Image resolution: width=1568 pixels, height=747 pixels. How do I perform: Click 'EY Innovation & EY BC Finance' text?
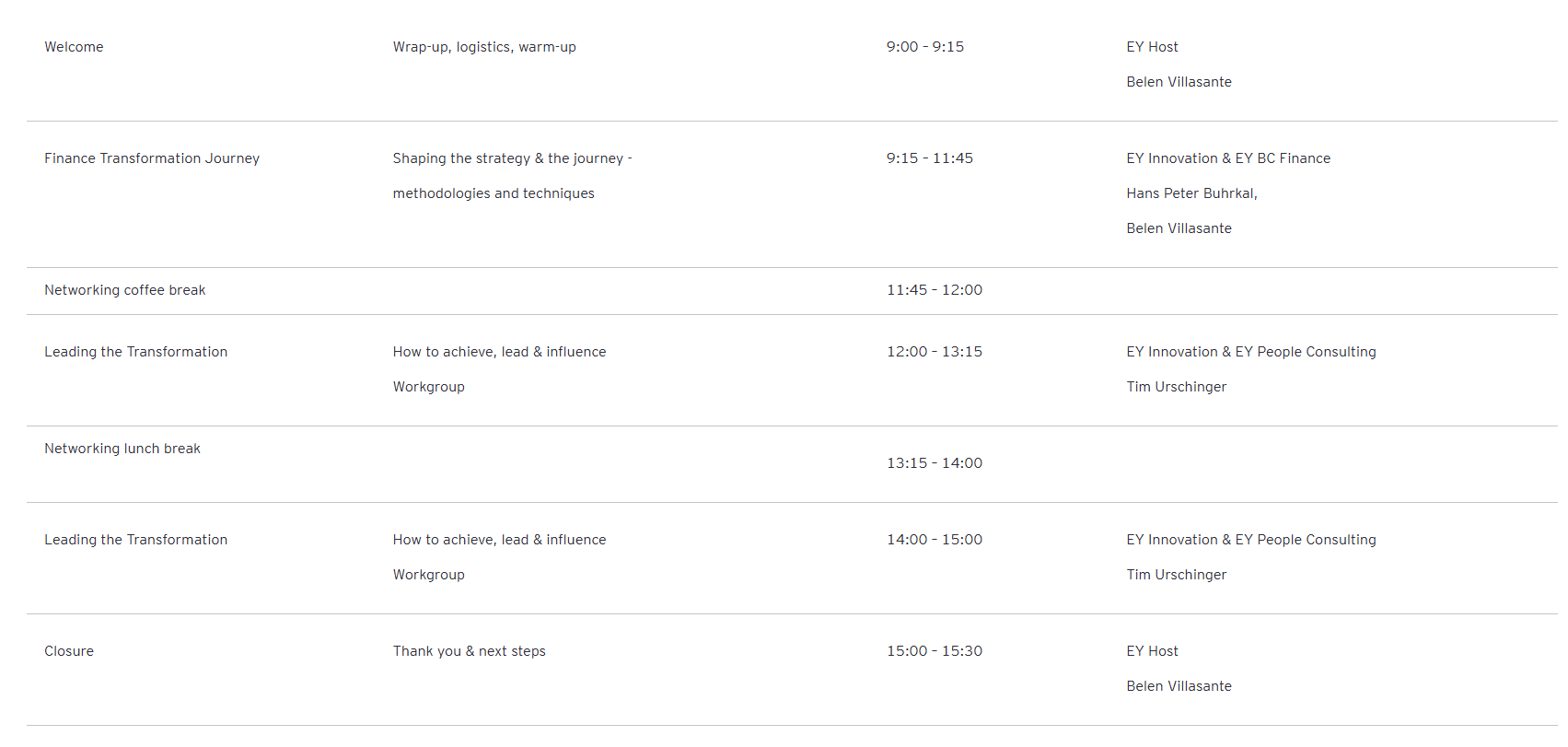1227,158
